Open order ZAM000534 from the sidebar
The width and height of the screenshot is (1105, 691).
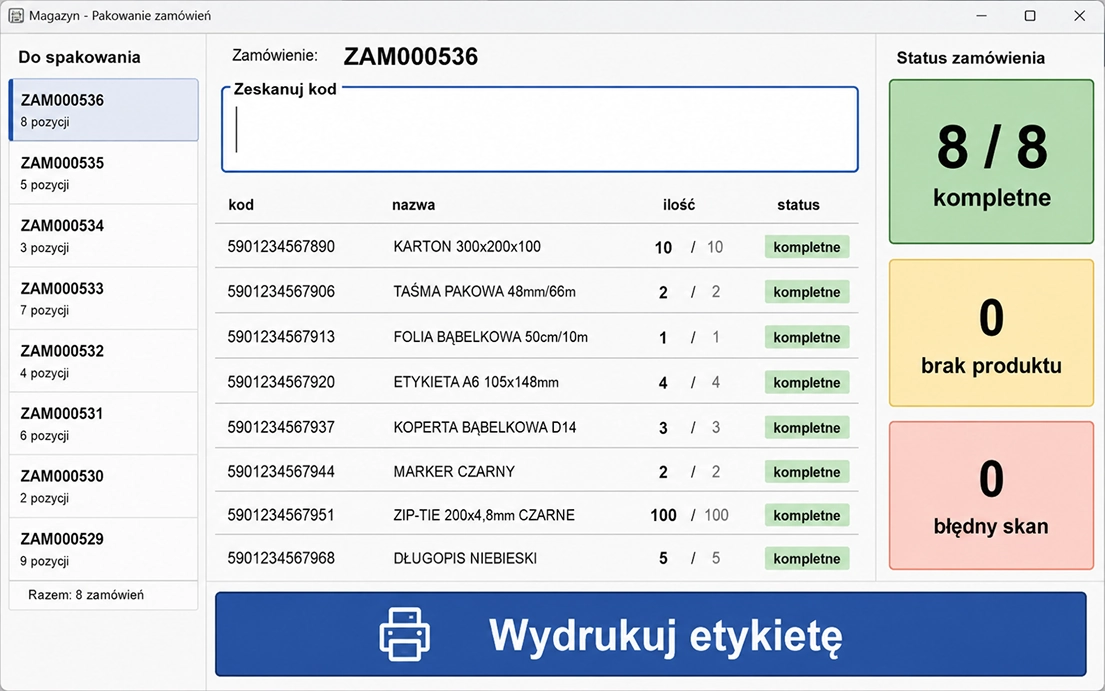104,235
